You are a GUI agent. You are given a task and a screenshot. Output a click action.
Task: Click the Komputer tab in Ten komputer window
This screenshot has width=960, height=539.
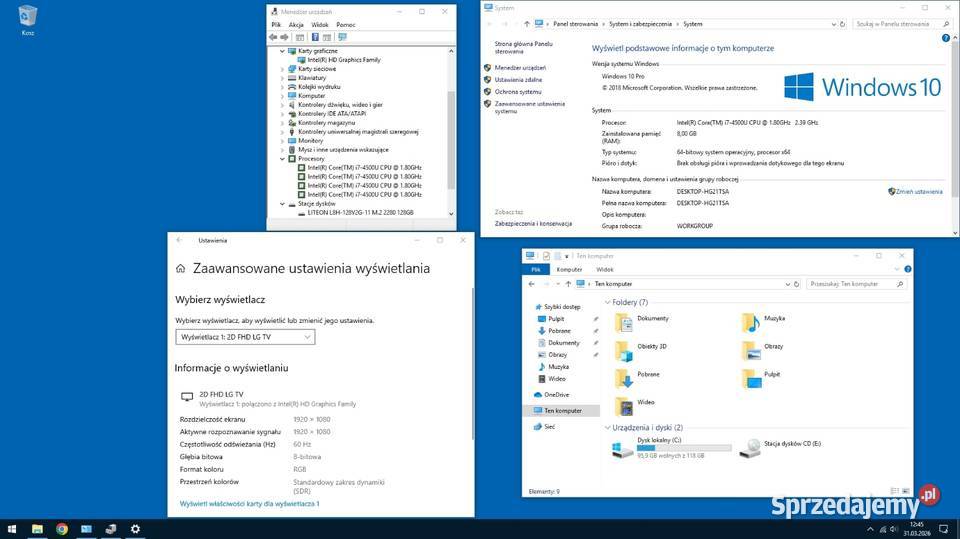pos(569,270)
